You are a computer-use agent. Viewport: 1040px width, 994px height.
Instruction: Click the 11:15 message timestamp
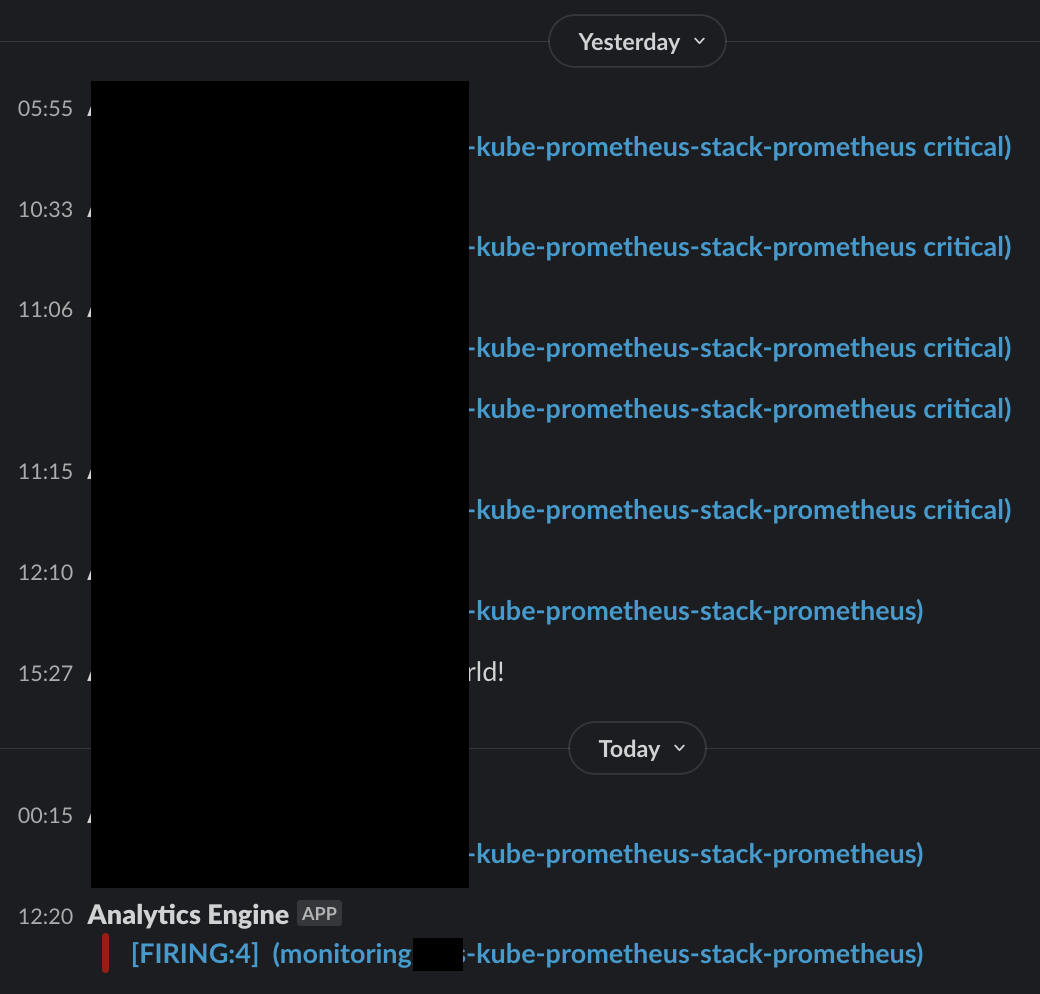[44, 471]
